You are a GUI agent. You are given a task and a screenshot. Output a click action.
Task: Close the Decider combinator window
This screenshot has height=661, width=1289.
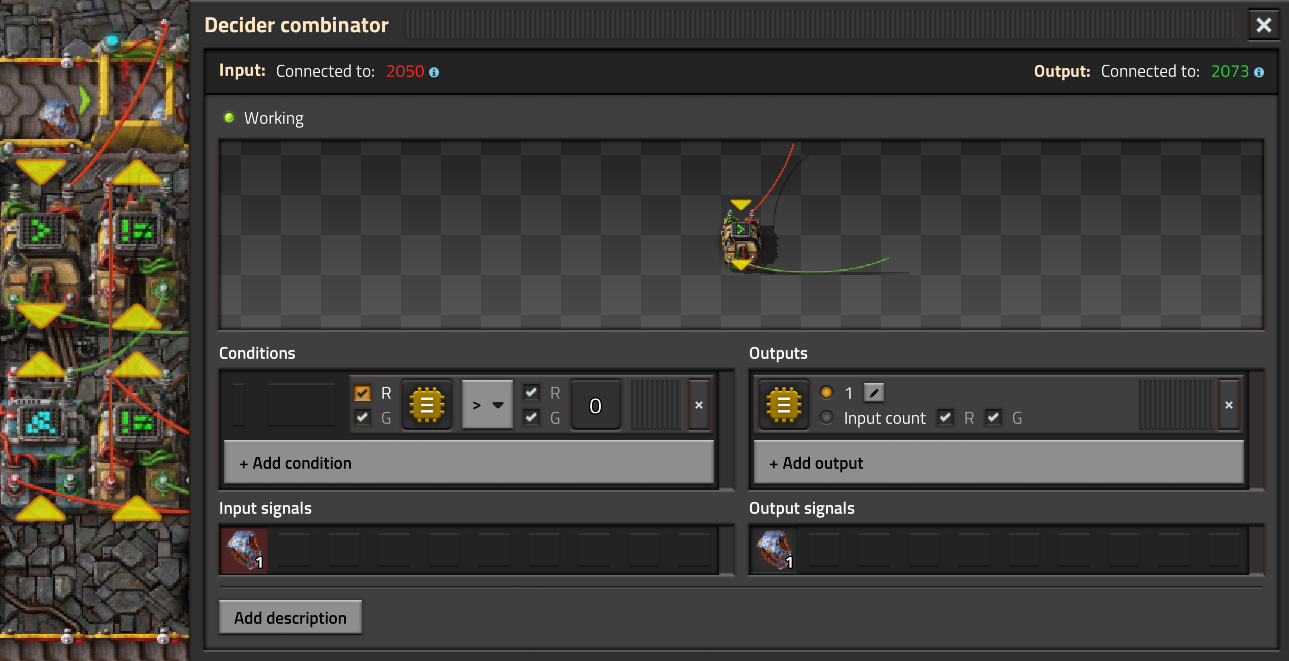click(1264, 25)
